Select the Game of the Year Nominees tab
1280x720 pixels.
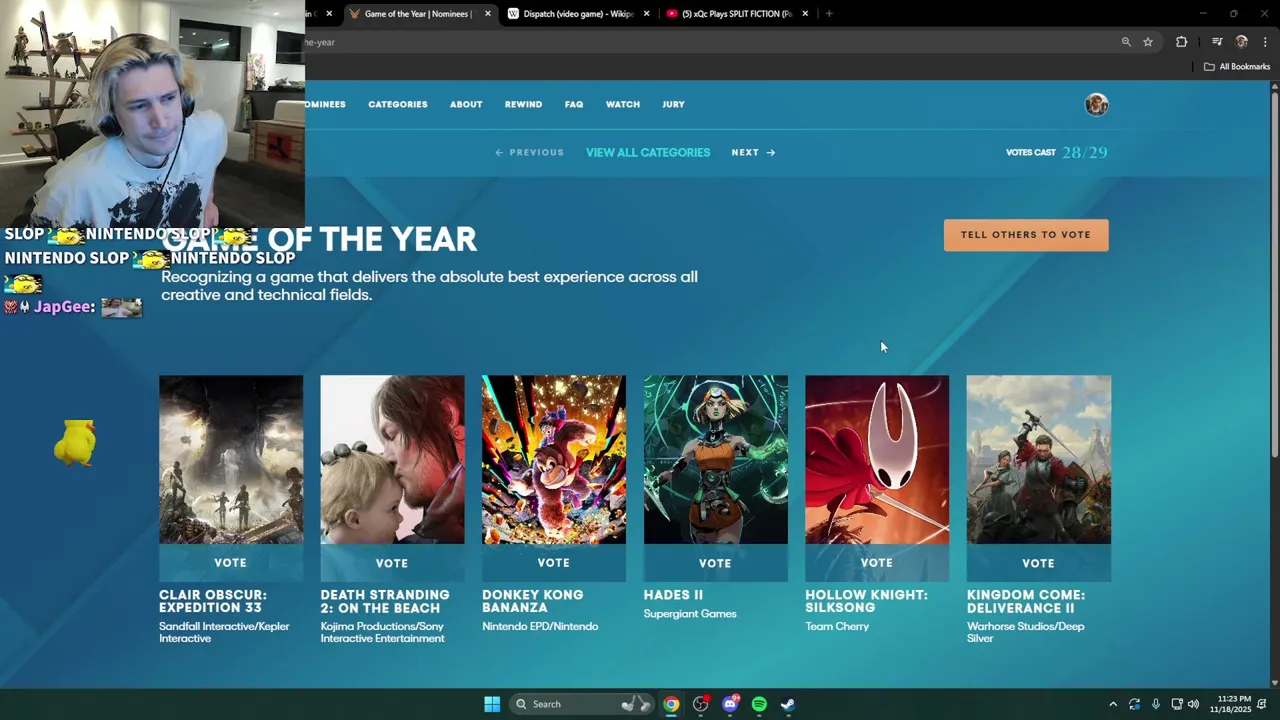coord(420,14)
